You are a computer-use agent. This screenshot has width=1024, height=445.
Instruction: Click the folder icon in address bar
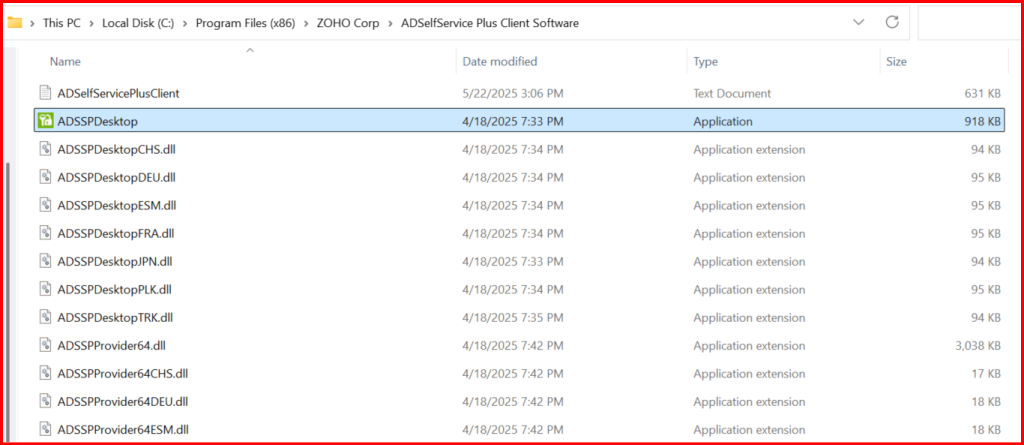coord(15,22)
